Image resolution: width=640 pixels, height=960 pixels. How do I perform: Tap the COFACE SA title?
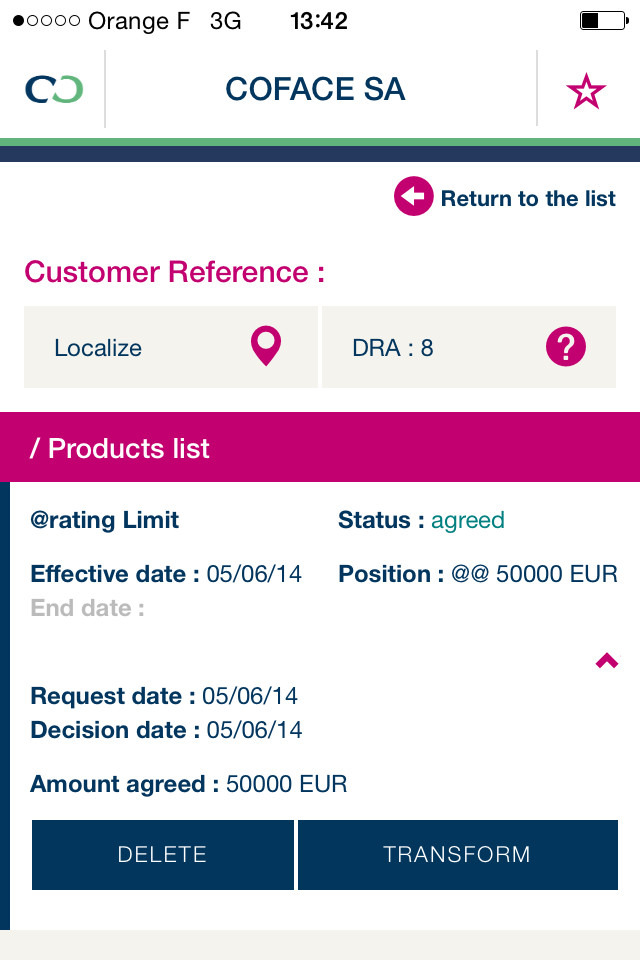point(315,90)
